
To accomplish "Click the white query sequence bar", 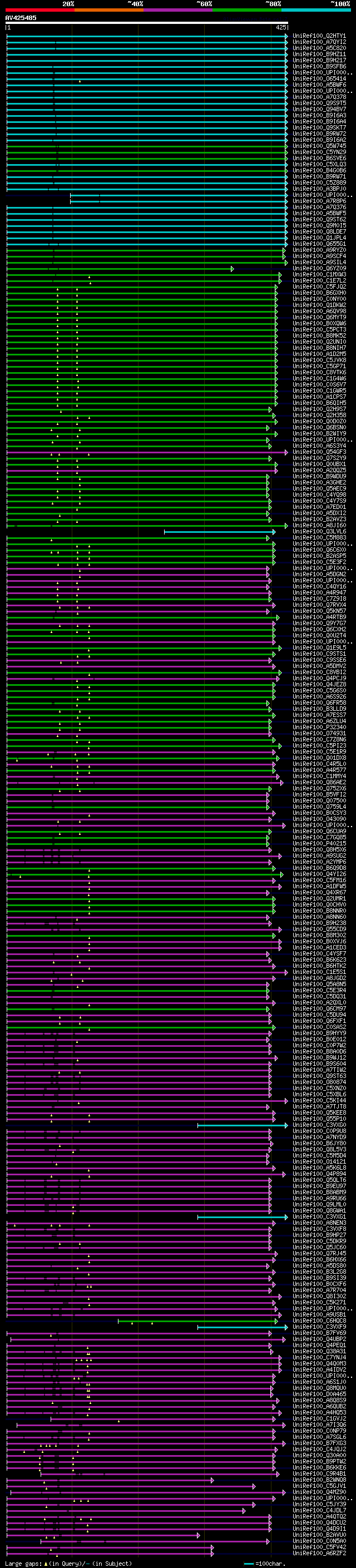I will (147, 23).
